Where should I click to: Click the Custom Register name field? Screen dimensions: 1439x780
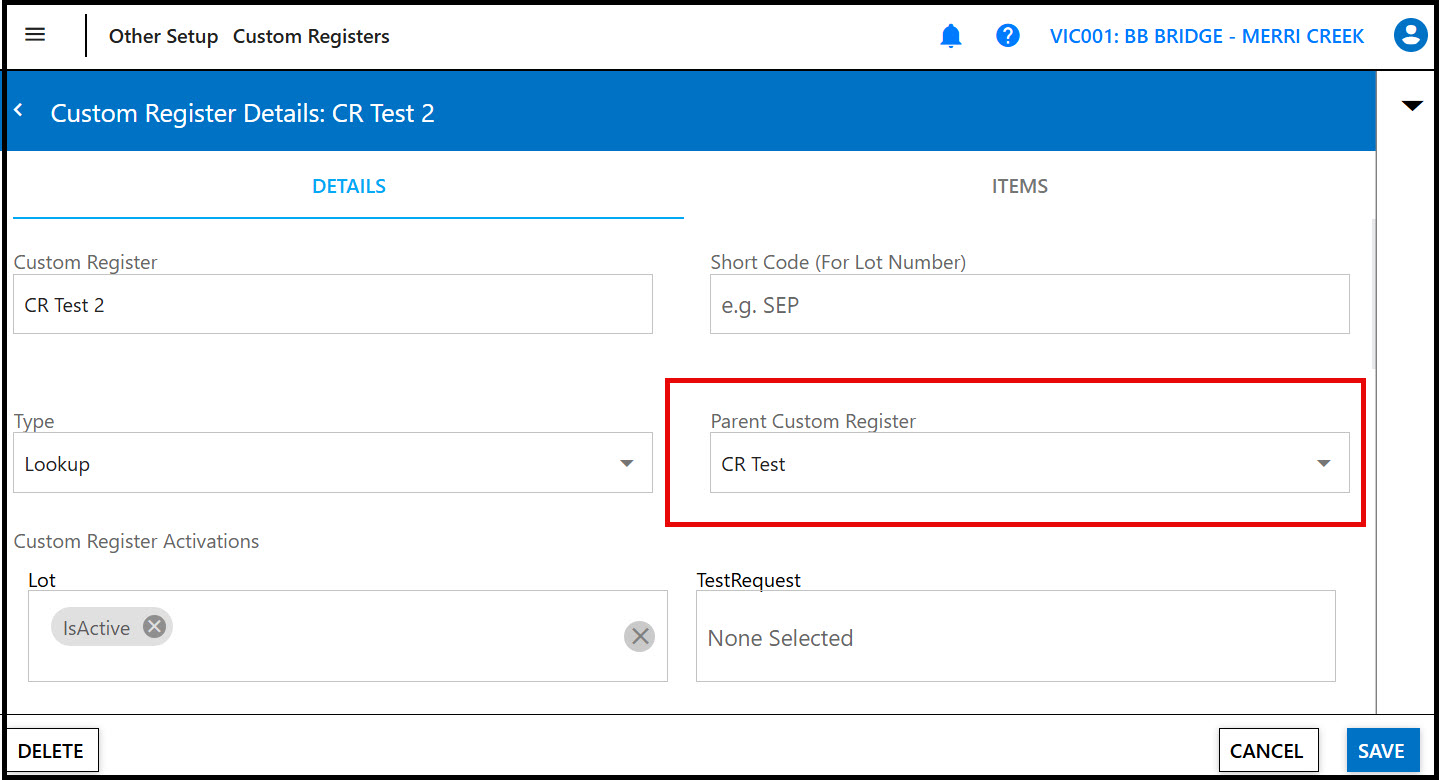(333, 305)
